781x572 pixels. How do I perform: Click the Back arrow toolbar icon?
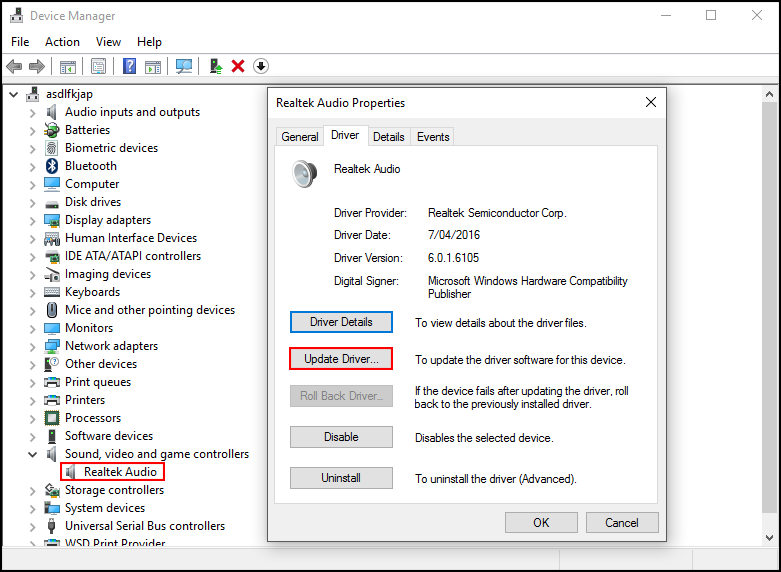point(14,66)
